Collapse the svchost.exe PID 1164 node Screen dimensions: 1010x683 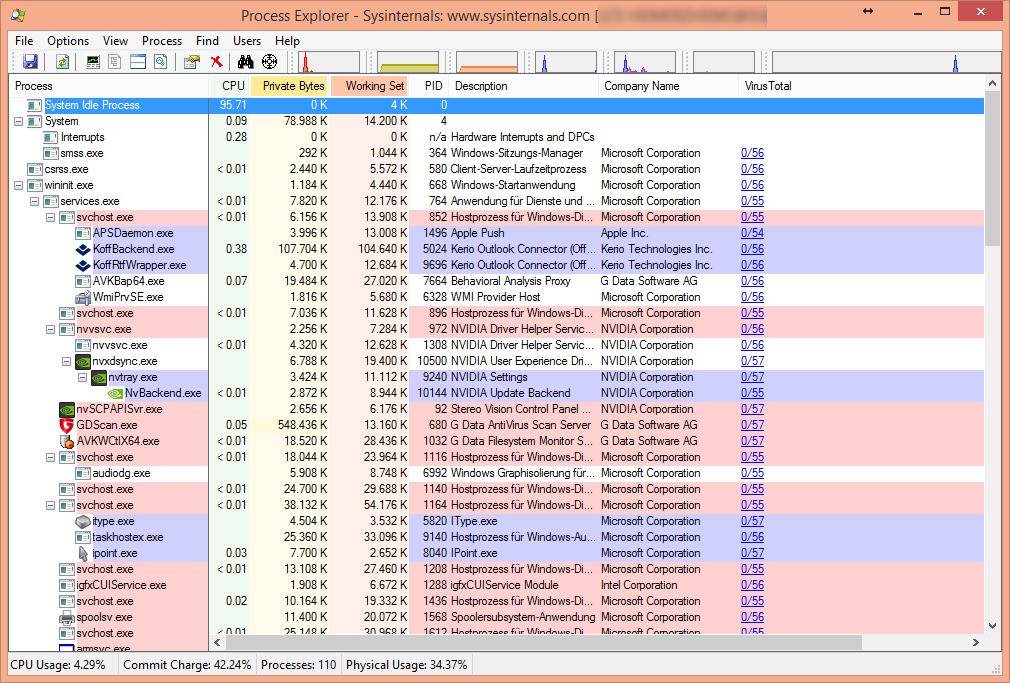(50, 506)
